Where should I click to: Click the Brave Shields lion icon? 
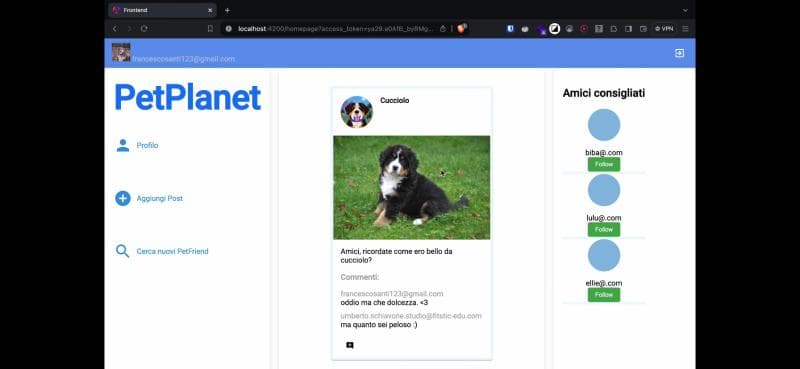(461, 29)
